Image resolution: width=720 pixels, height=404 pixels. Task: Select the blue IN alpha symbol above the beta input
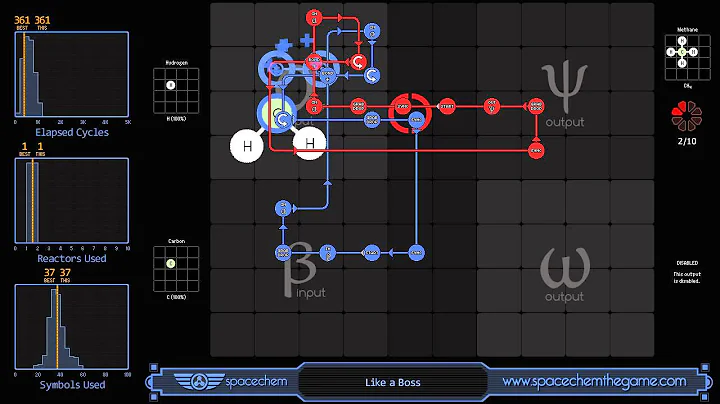[x=283, y=208]
